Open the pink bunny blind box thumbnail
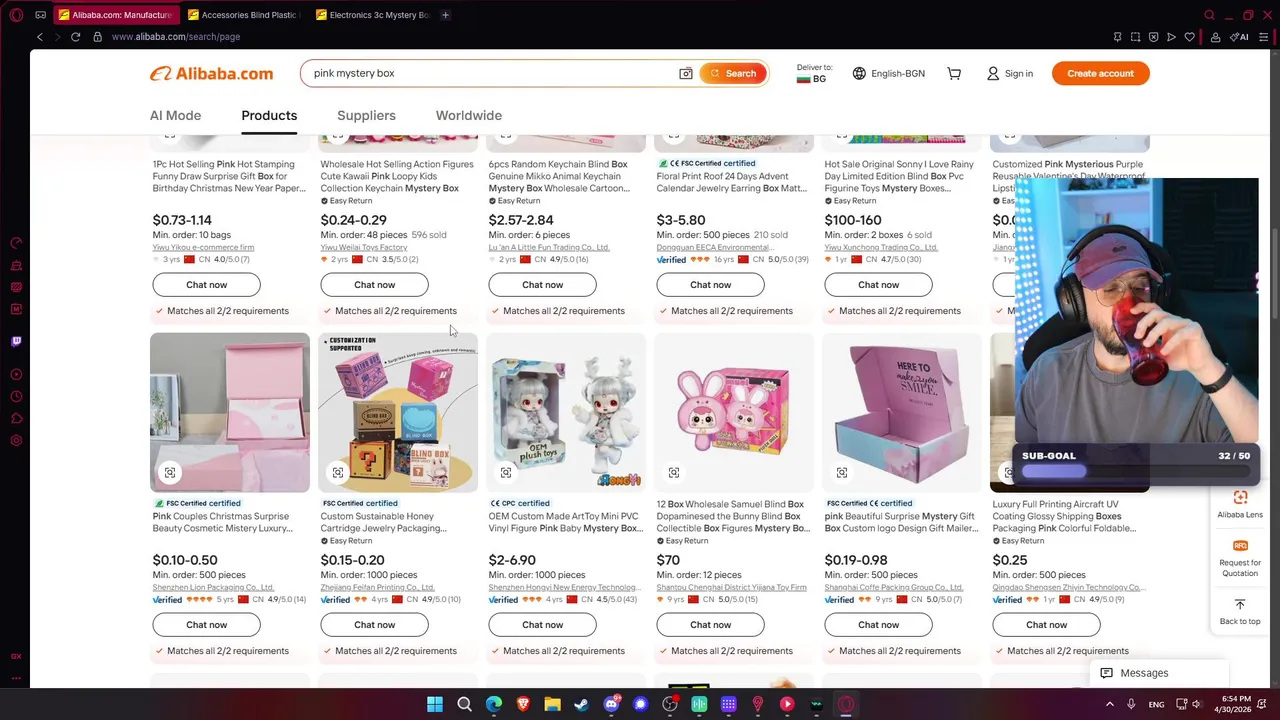This screenshot has width=1280, height=720. pyautogui.click(x=734, y=412)
